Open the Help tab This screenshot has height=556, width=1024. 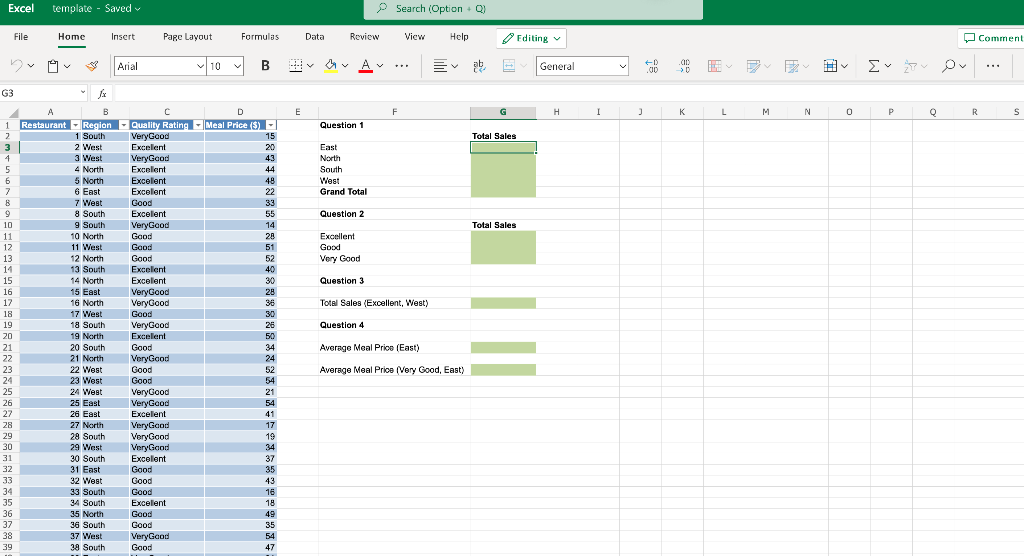(x=459, y=37)
